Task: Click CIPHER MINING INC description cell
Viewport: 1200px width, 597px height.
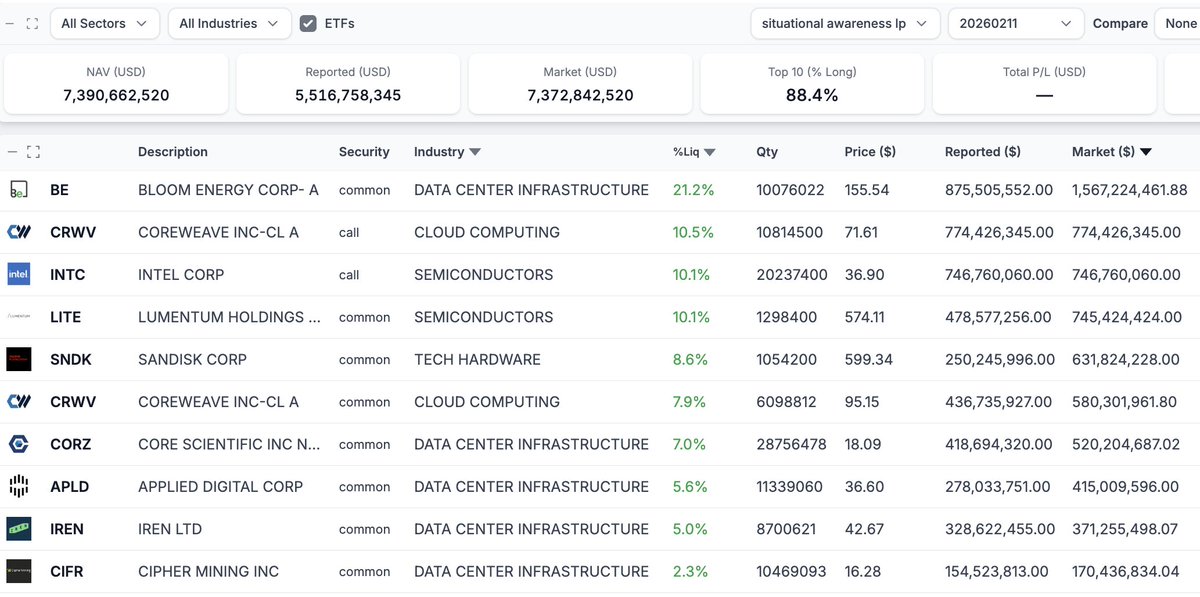Action: 208,572
